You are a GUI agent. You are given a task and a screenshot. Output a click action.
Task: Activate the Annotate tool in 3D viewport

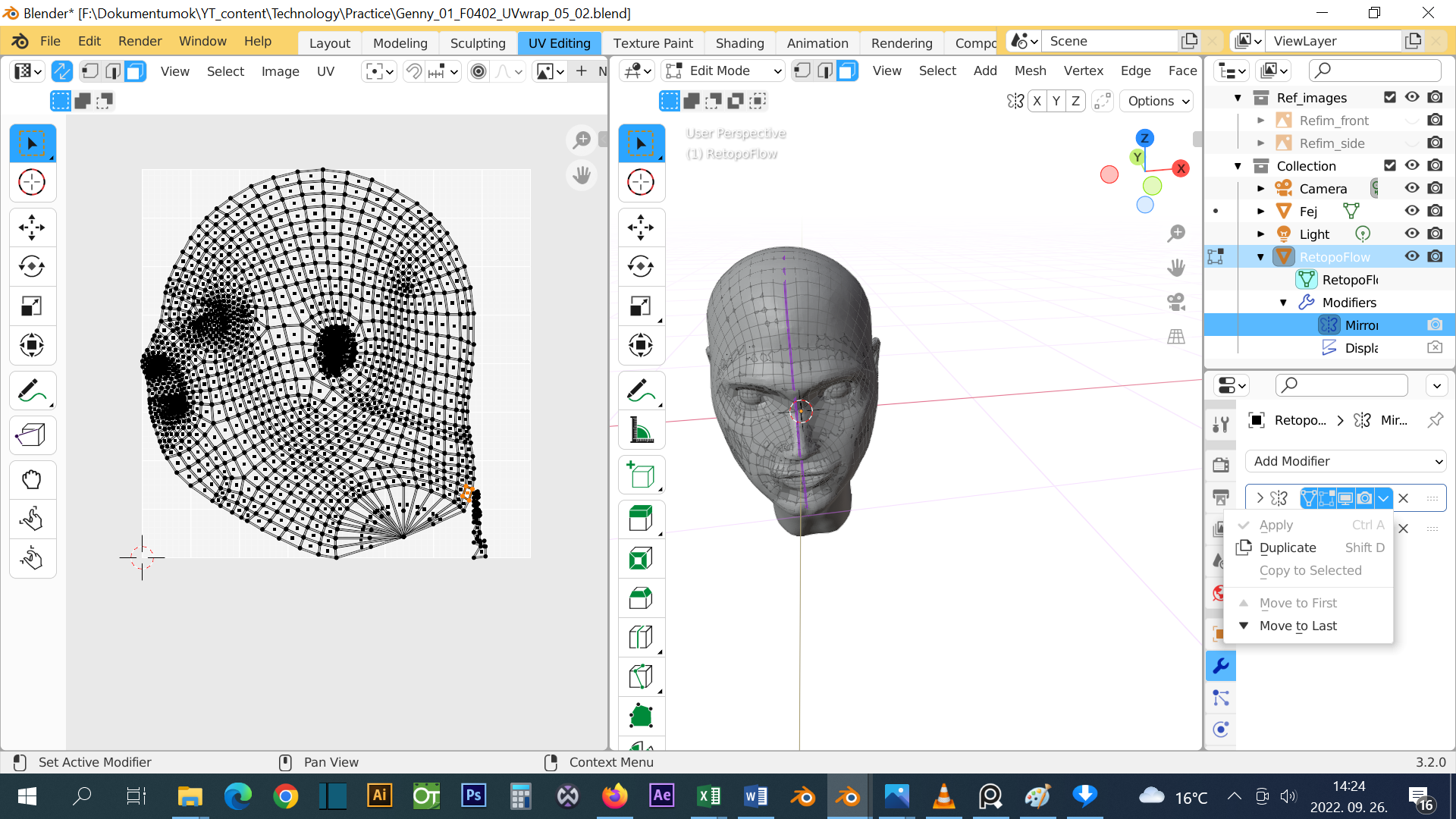pos(642,390)
